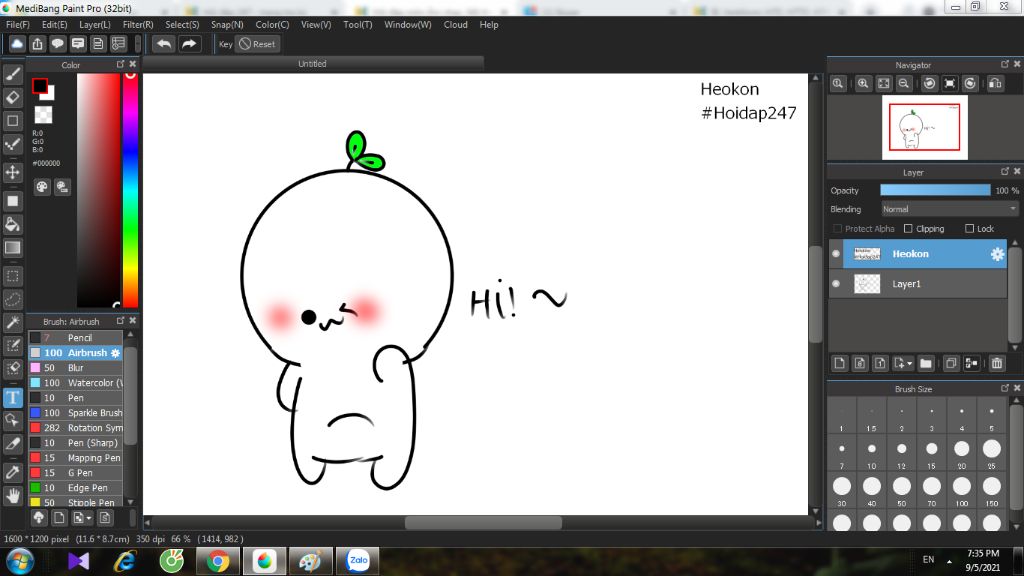1024x576 pixels.
Task: Click the rainbow hue bar
Action: (131, 189)
